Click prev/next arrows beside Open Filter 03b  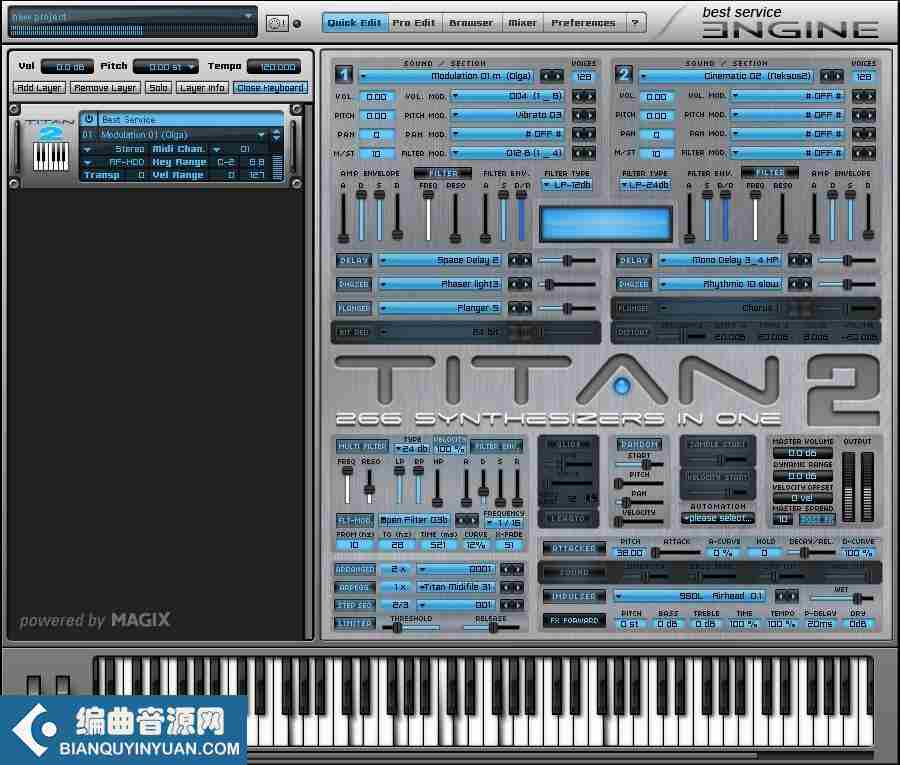click(x=467, y=521)
